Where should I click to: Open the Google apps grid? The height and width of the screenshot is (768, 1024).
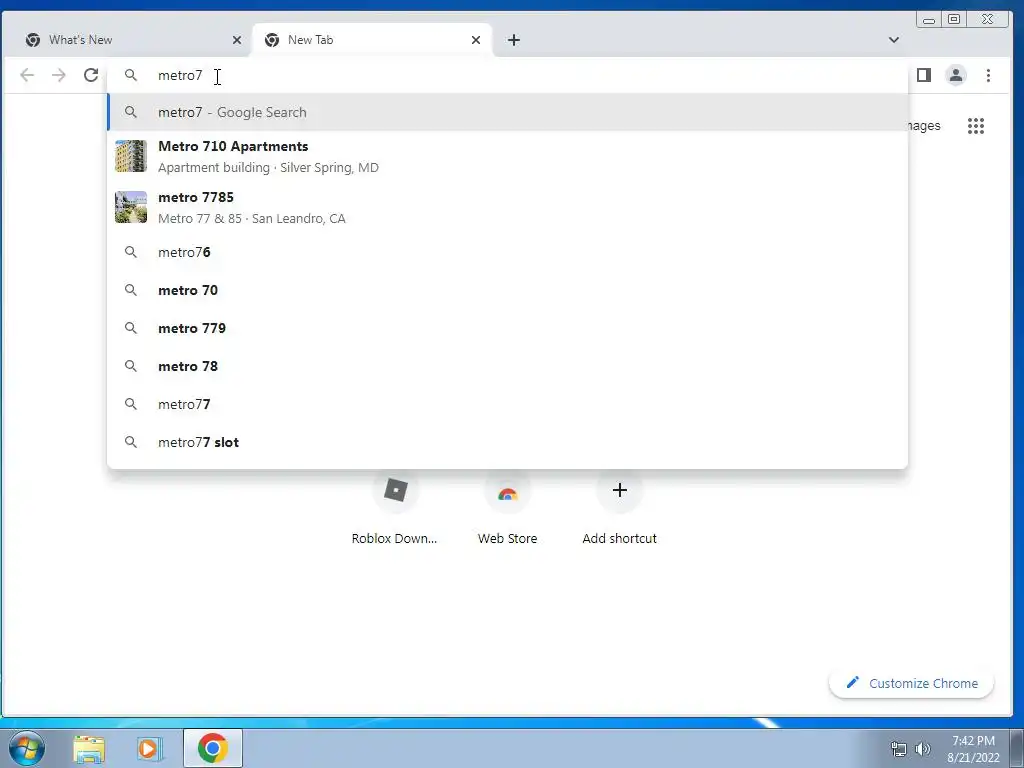[976, 126]
